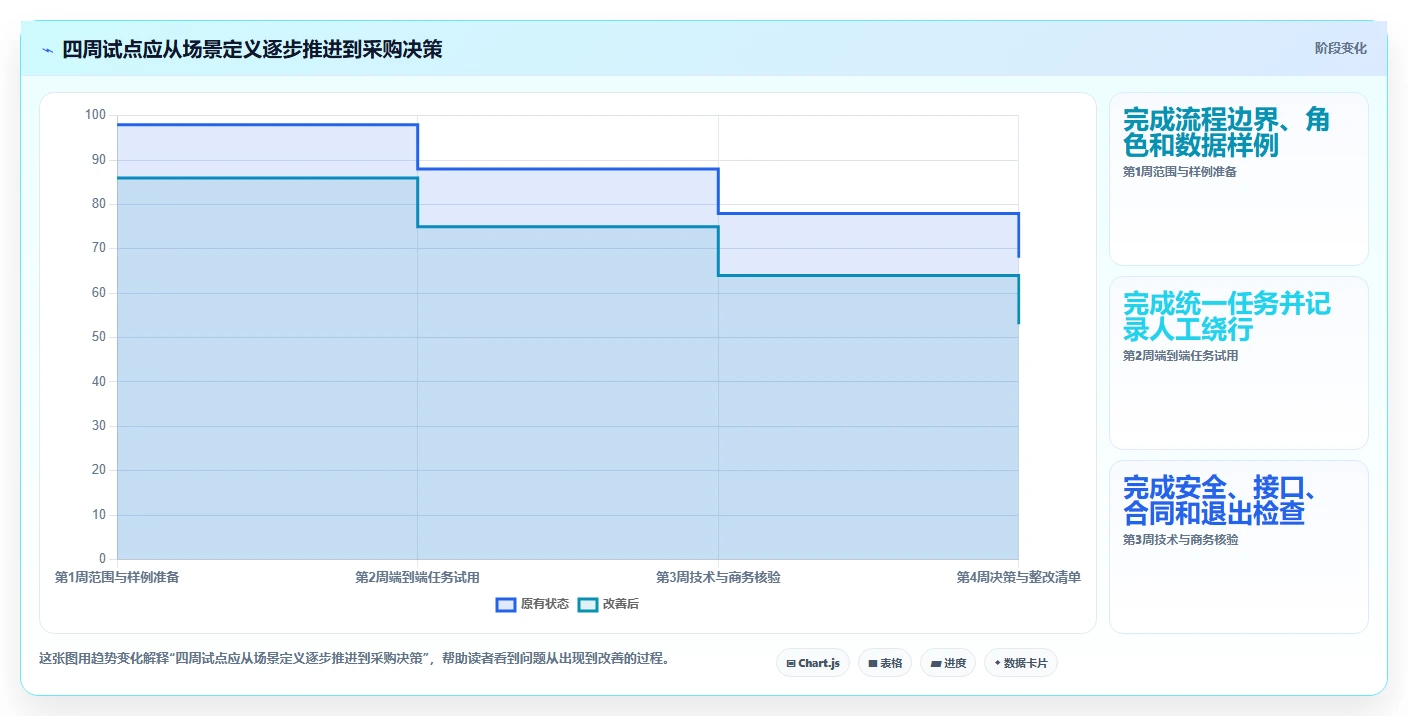Image resolution: width=1408 pixels, height=716 pixels.
Task: Click x-axis label 第3周技术与商务核验 under the chart
Action: 718,577
